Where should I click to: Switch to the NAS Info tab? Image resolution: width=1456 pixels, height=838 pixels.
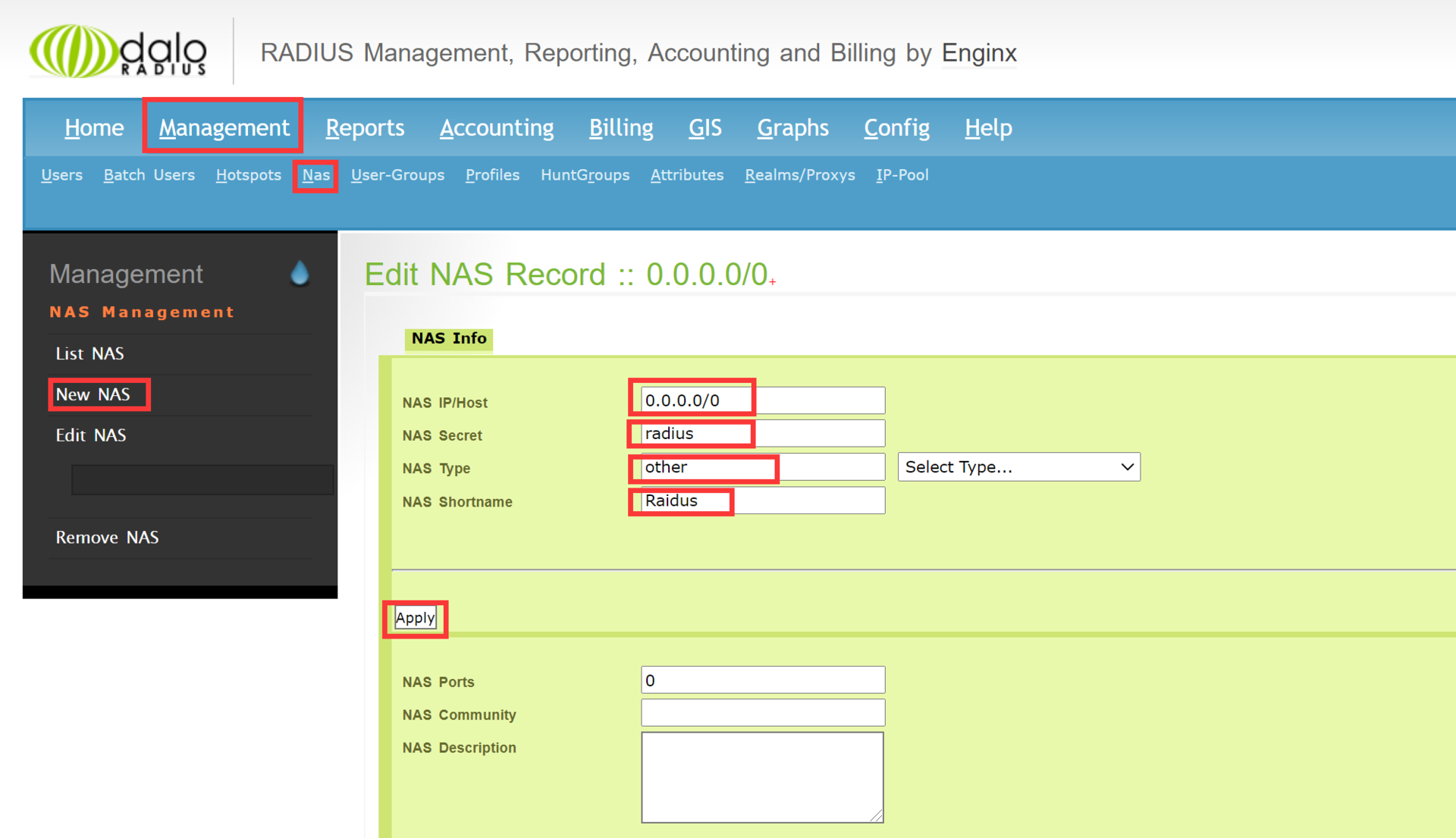(449, 338)
